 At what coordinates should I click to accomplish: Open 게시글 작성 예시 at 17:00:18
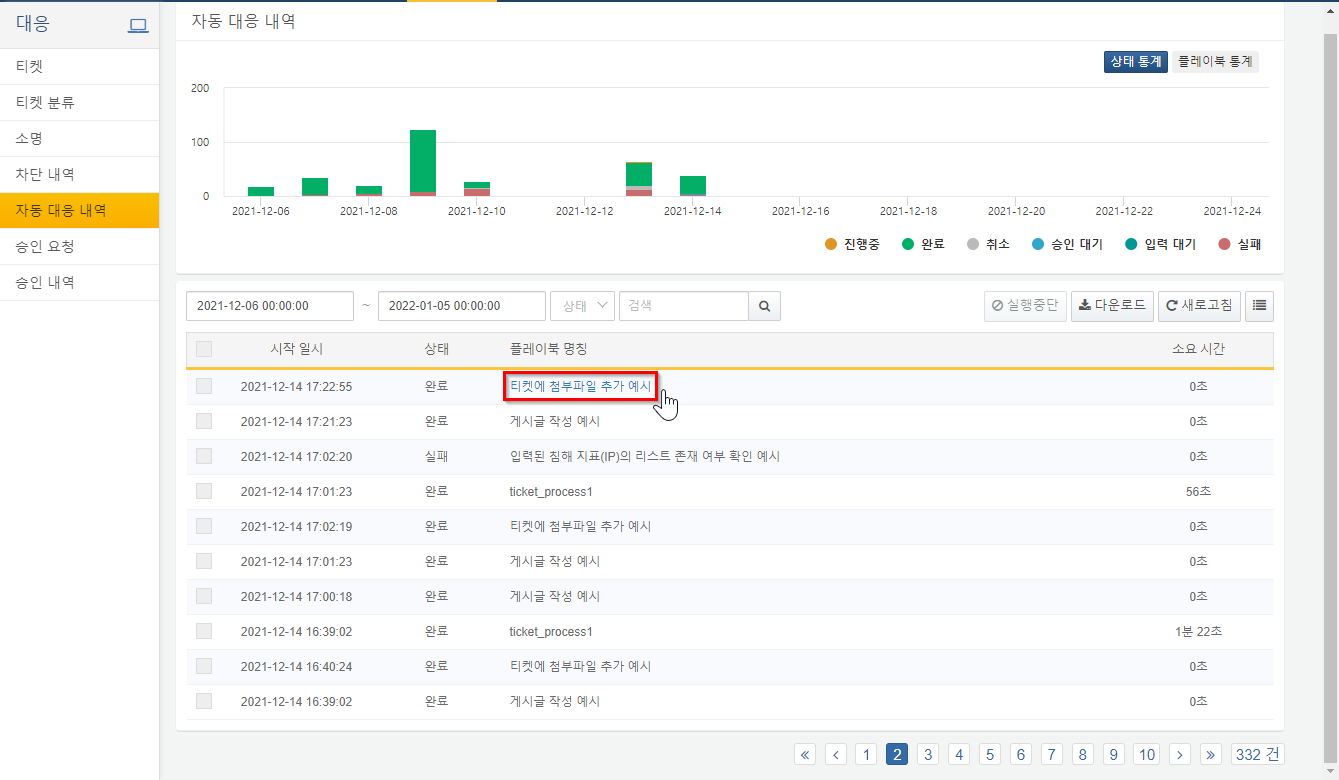[x=555, y=596]
